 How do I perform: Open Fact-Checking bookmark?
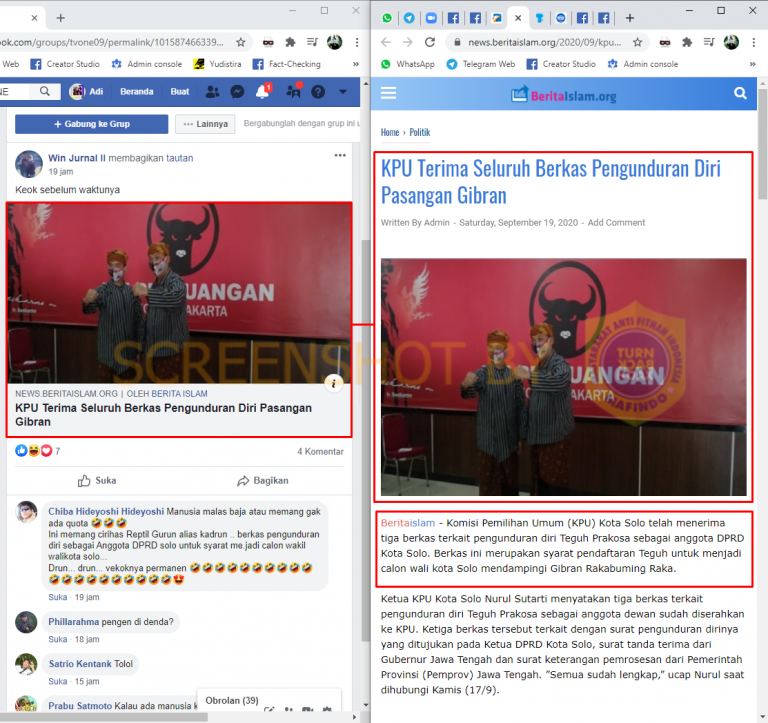point(287,64)
